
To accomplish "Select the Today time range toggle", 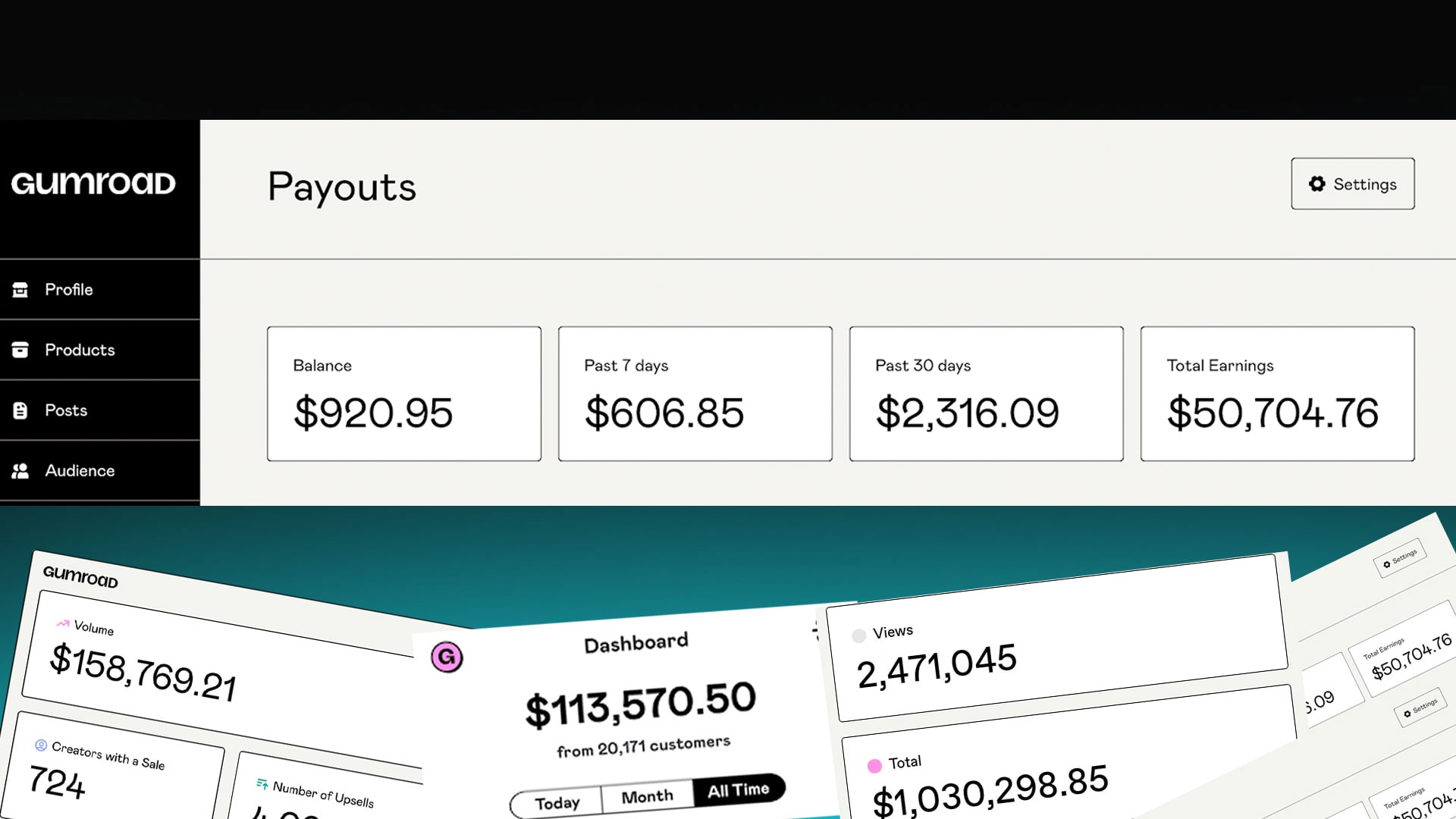I will 557,802.
